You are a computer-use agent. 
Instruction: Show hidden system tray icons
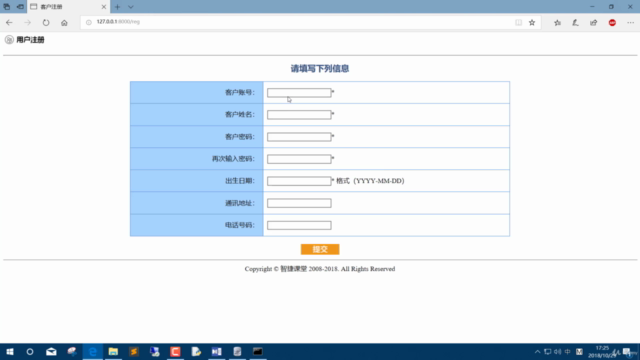(538, 351)
